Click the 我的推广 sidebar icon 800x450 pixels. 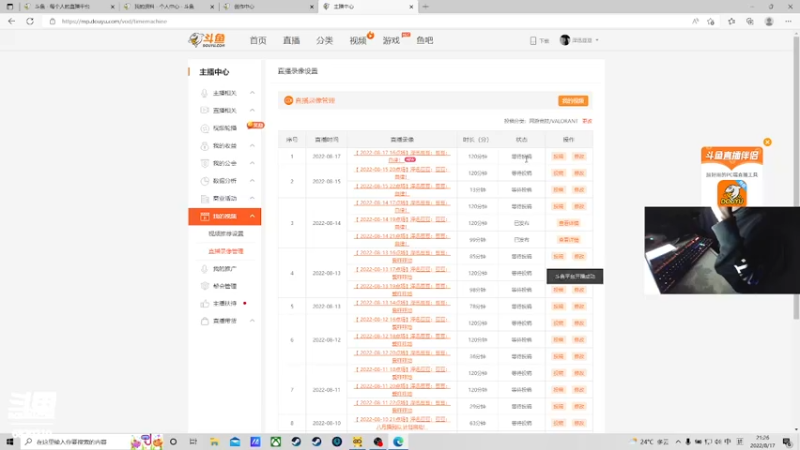[205, 268]
